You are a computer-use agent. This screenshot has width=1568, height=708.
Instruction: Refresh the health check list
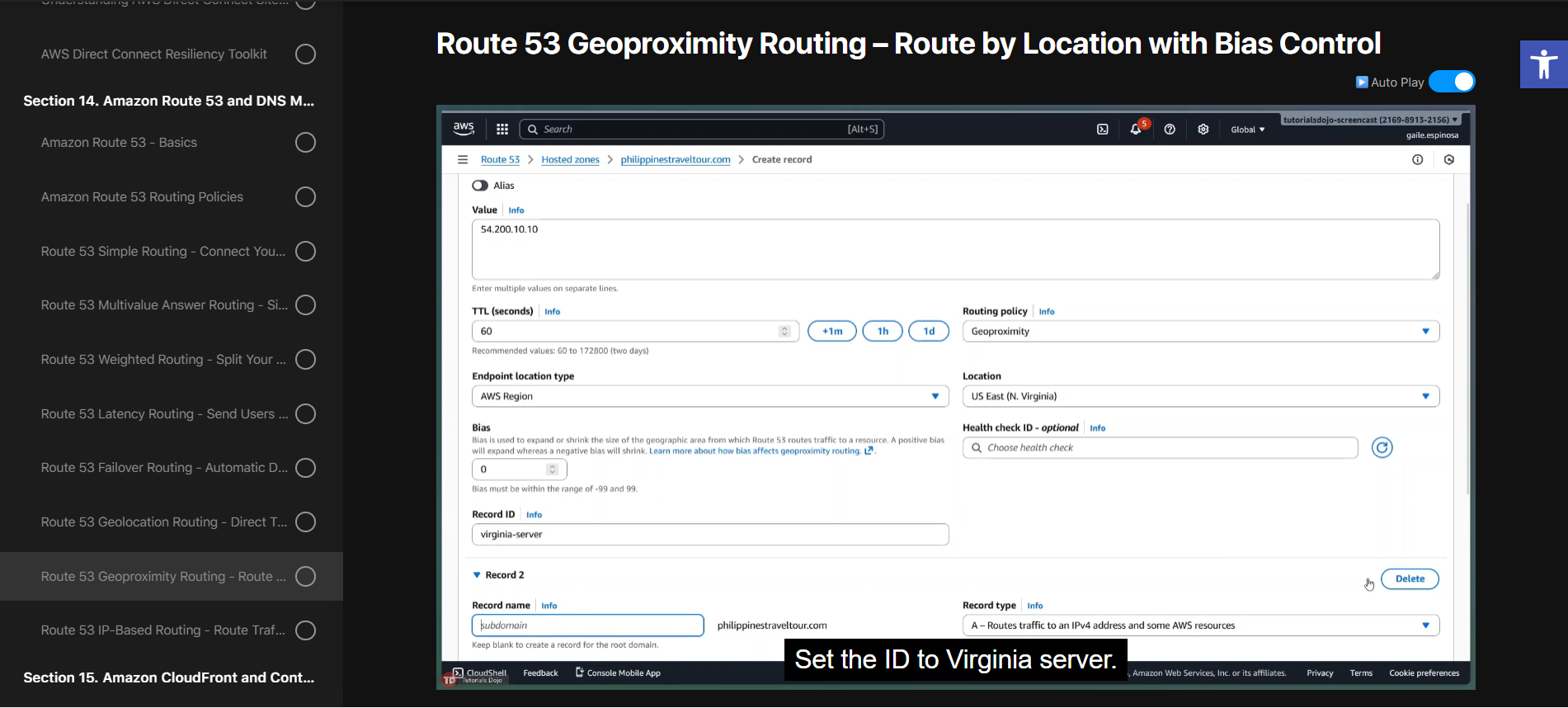tap(1382, 447)
